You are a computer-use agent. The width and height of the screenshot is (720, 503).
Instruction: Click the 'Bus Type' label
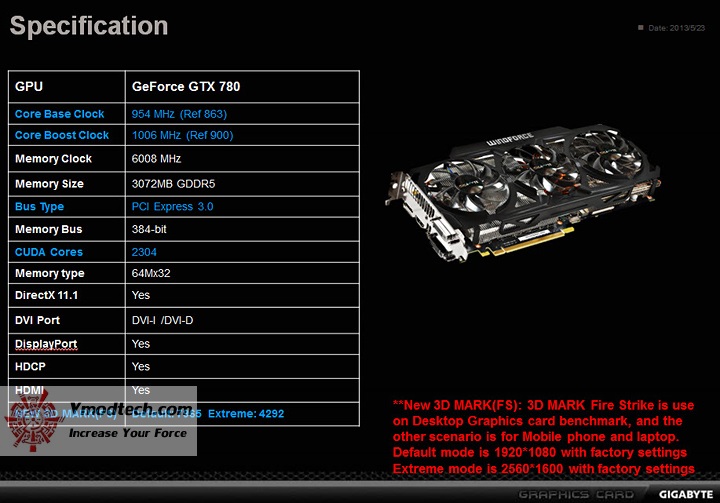(39, 207)
